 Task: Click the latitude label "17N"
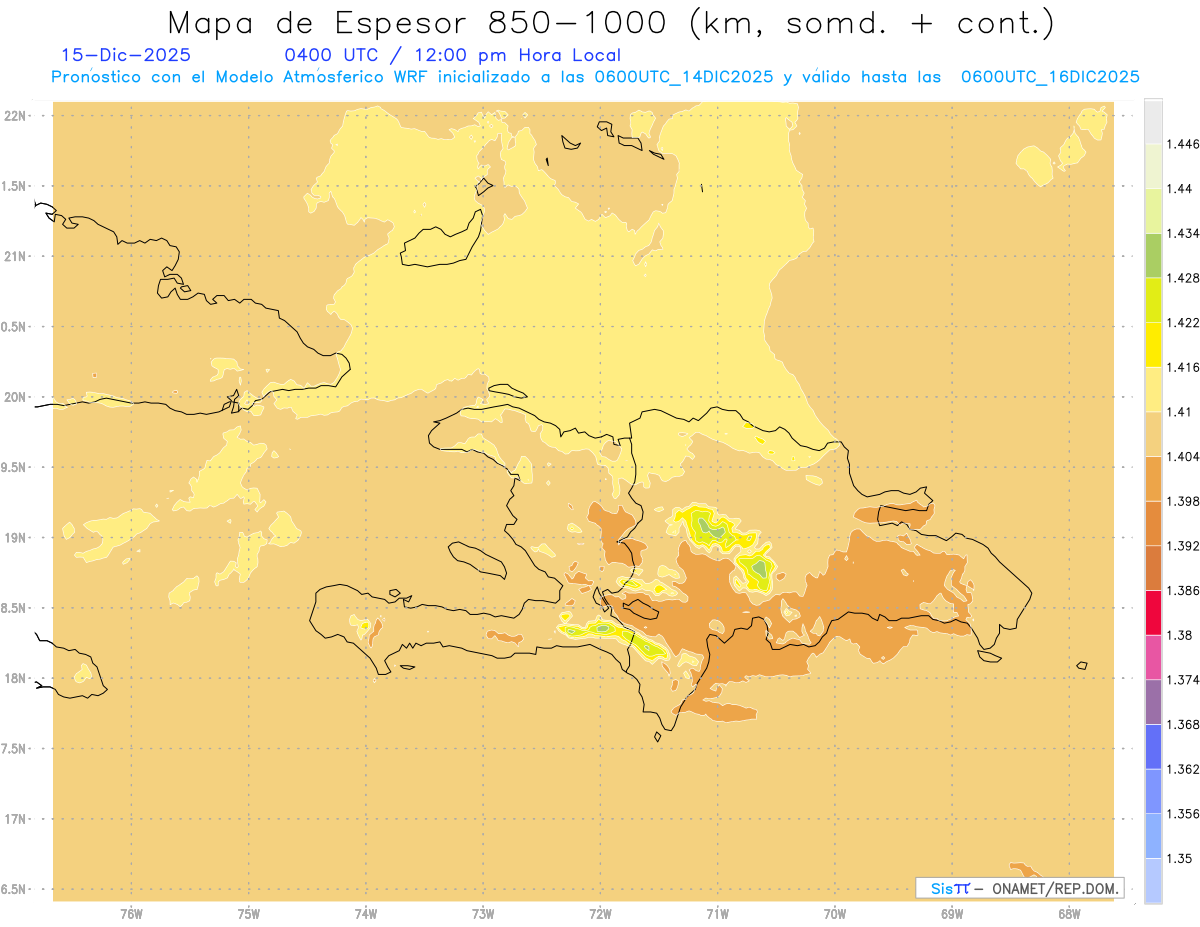15,819
